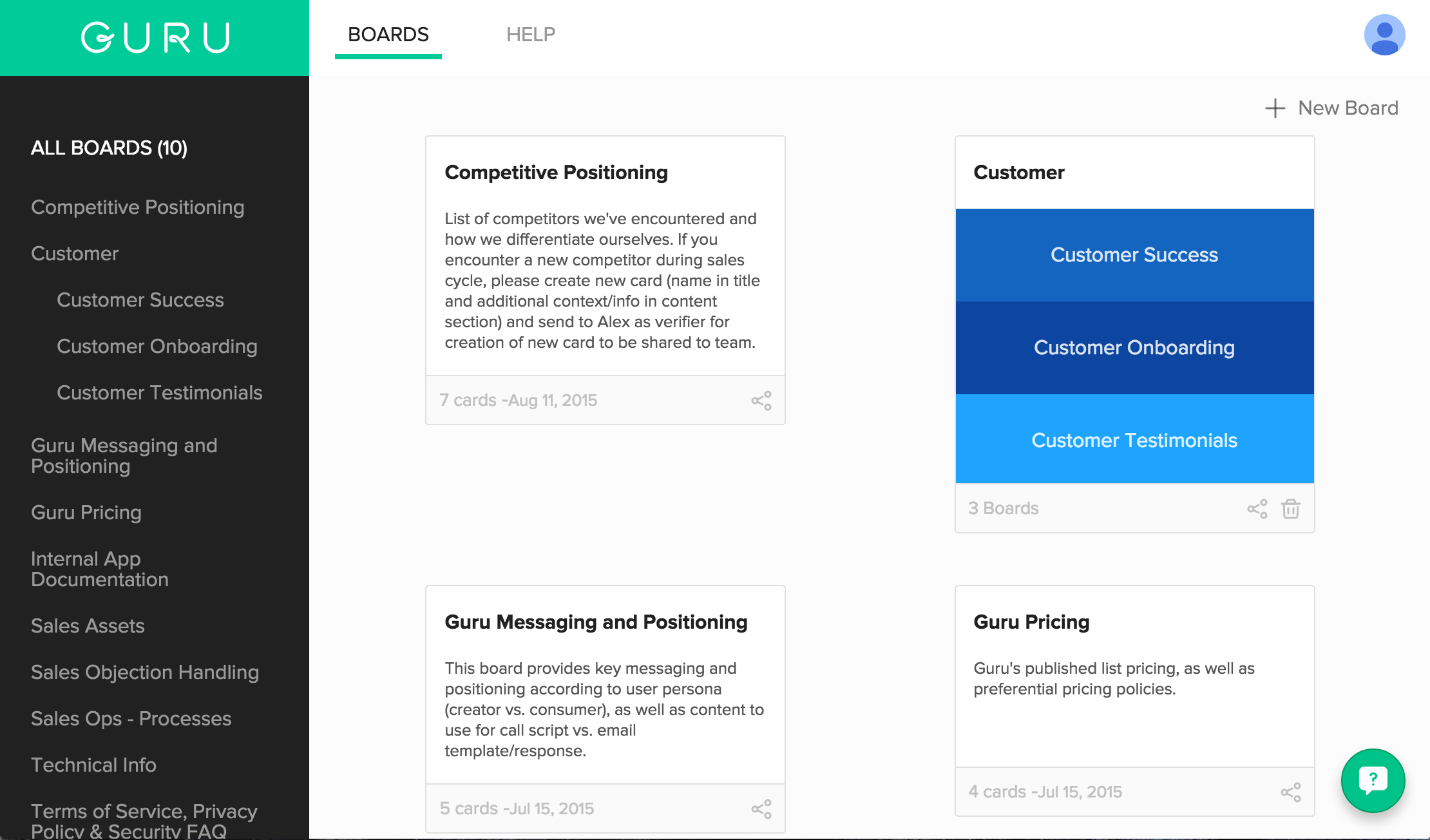The height and width of the screenshot is (840, 1430).
Task: Click the plus icon for New Board
Action: click(x=1275, y=108)
